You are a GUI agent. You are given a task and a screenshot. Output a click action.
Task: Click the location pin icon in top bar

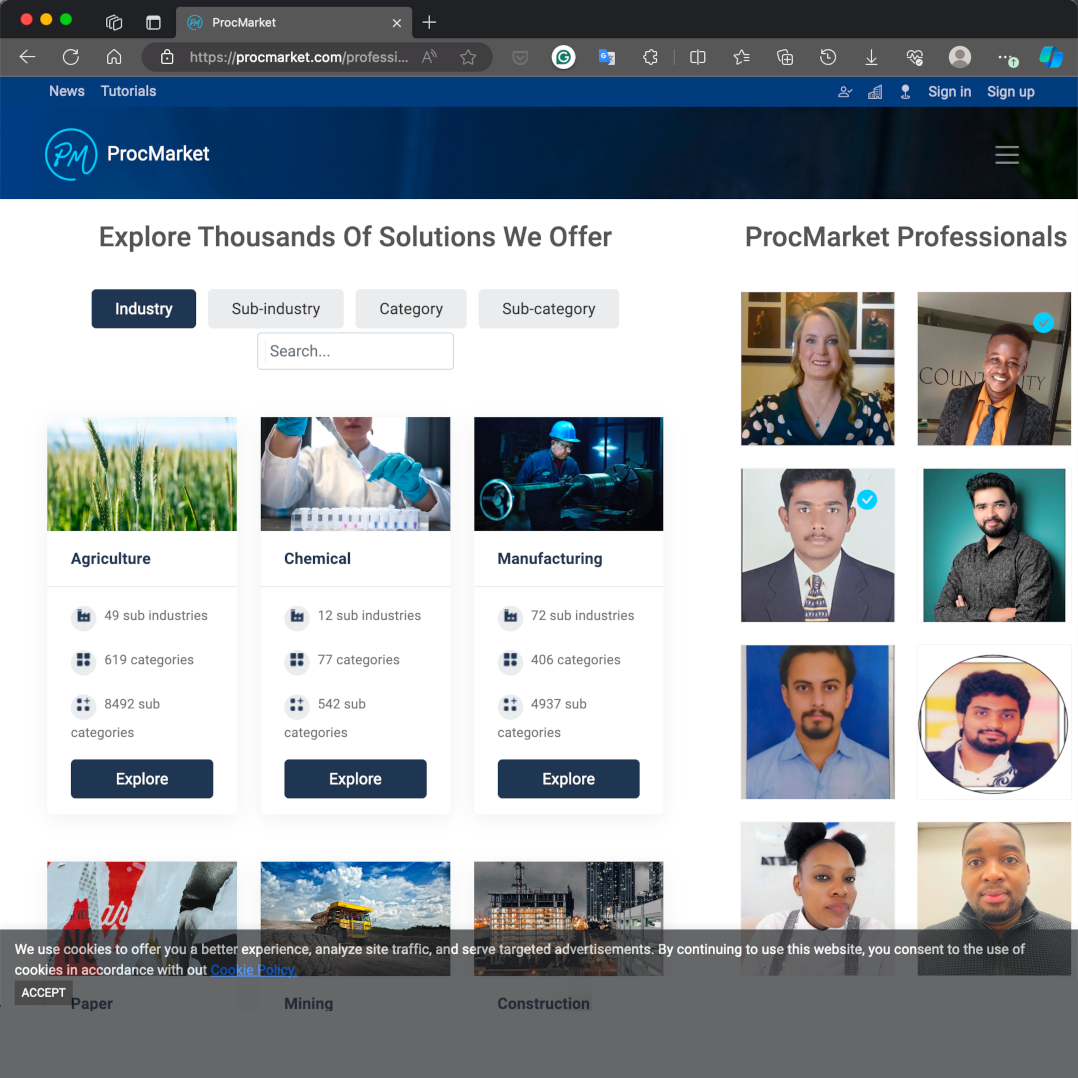point(905,92)
